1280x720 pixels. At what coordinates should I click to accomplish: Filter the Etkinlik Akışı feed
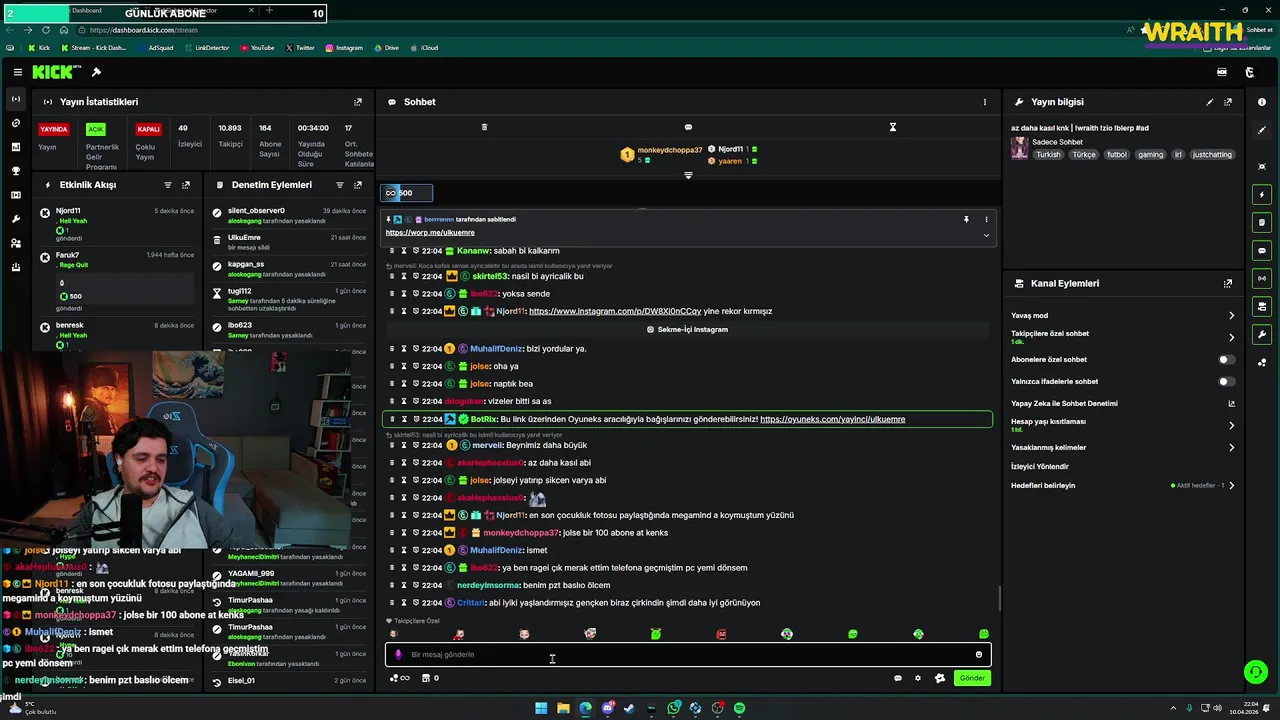(168, 185)
